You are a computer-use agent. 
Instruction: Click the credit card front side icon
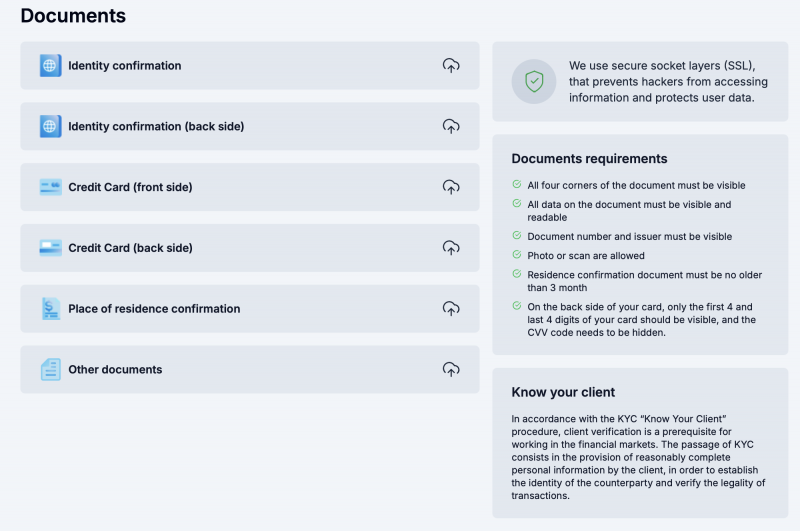coord(51,187)
